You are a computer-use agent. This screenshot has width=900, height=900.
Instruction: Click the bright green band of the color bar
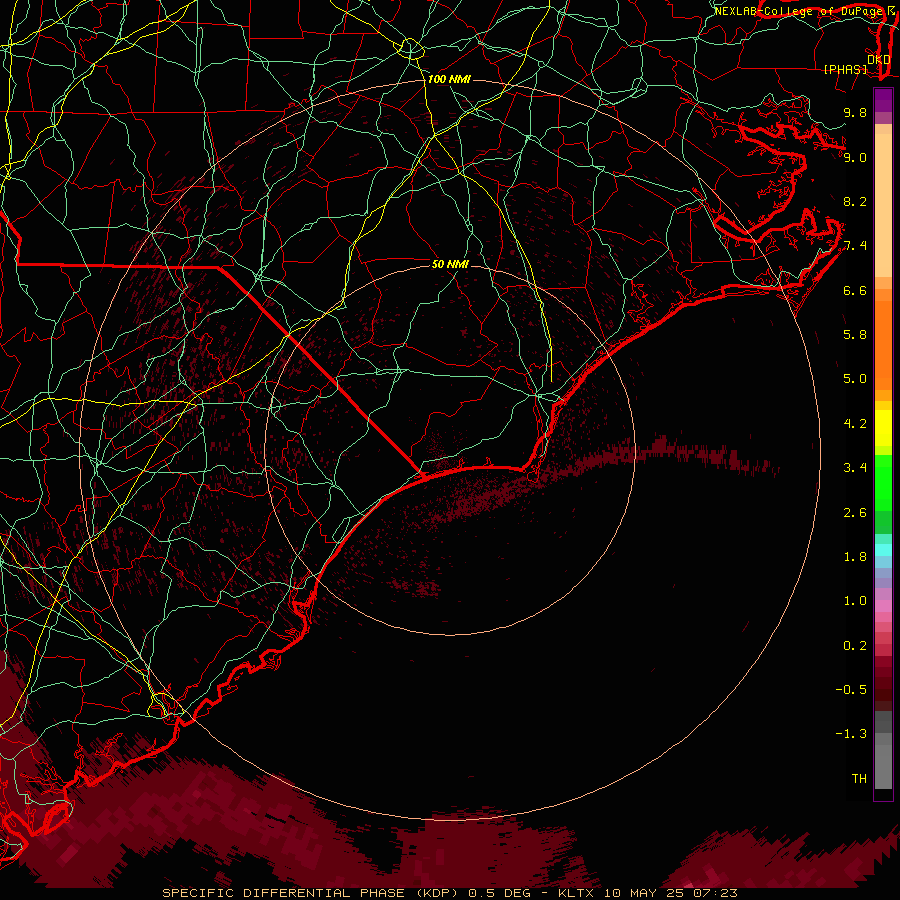883,483
